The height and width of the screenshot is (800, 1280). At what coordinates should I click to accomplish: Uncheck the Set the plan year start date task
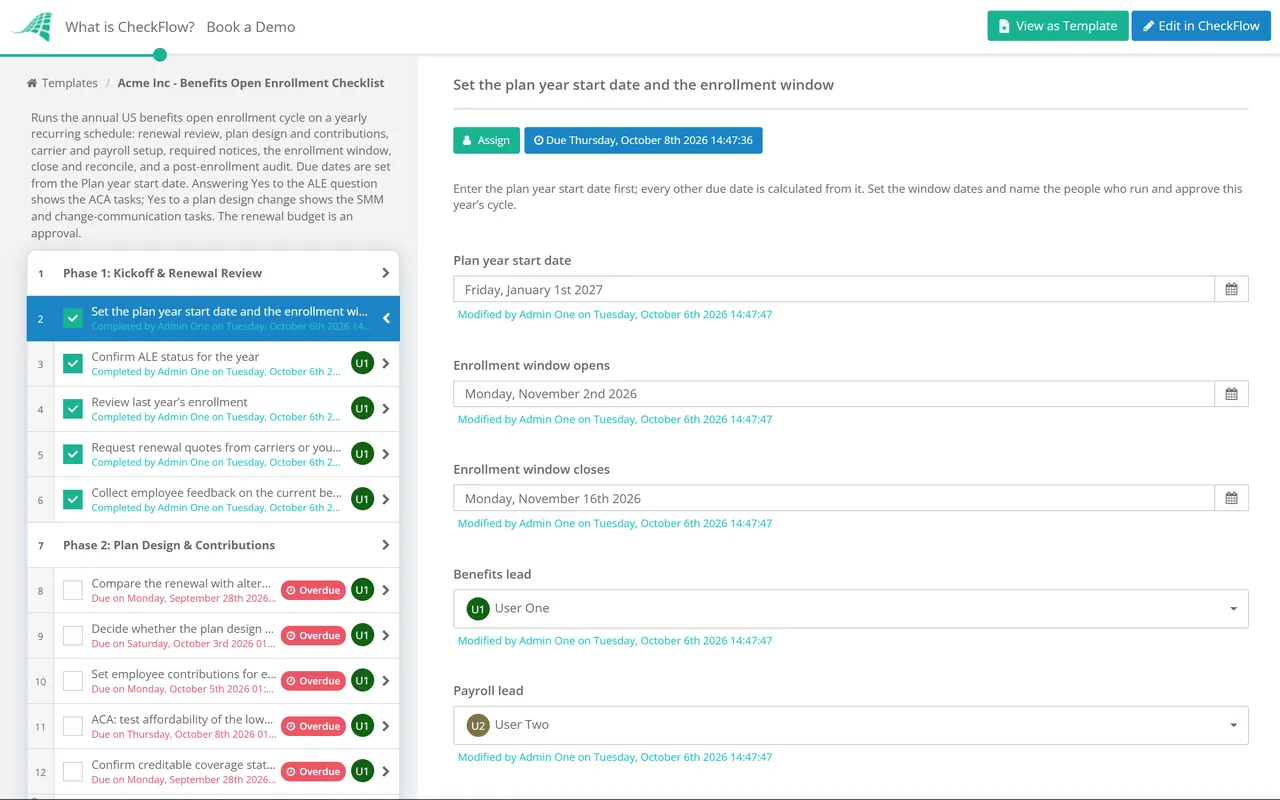click(x=73, y=319)
